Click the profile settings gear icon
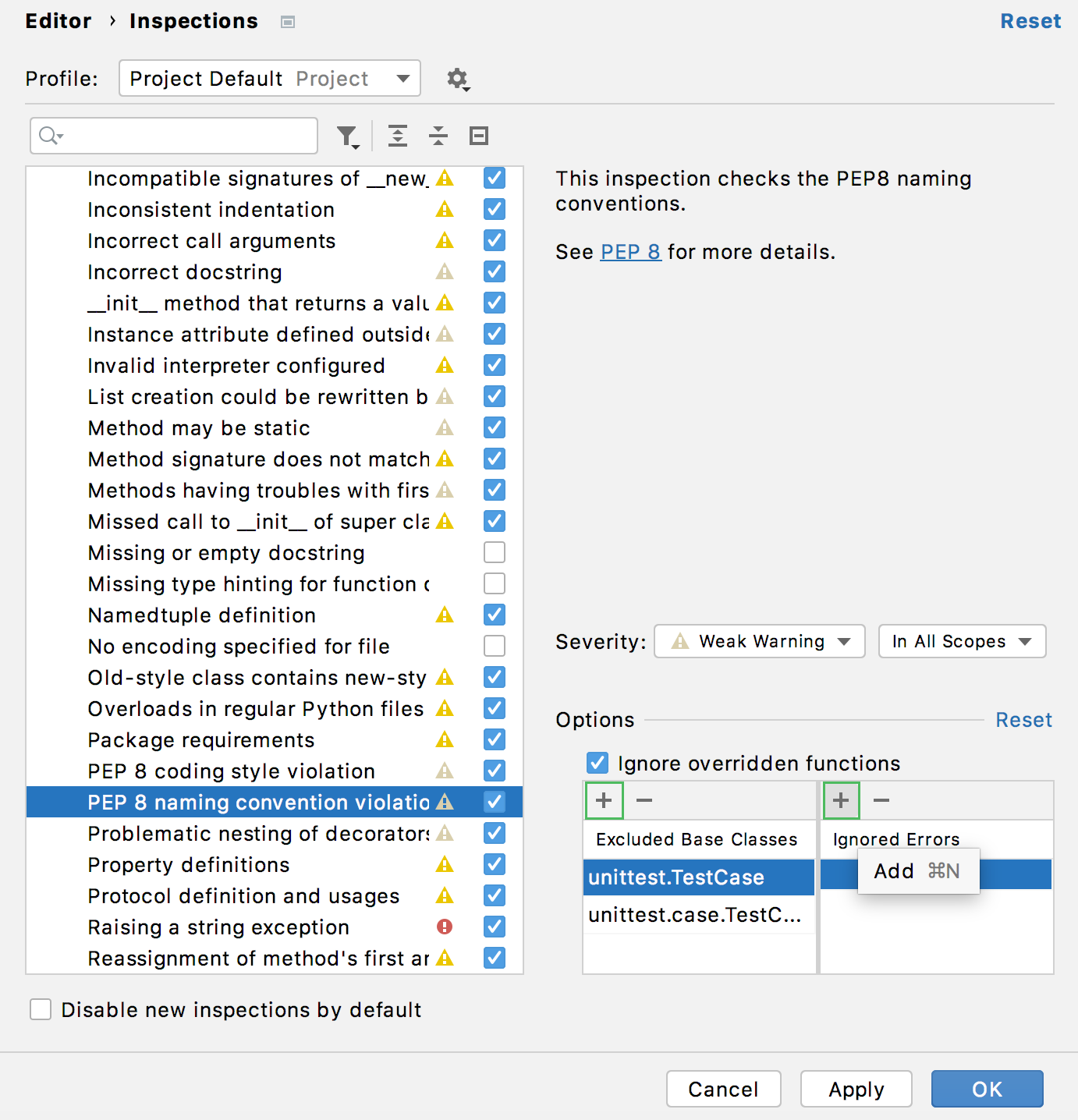Viewport: 1078px width, 1120px height. [458, 79]
